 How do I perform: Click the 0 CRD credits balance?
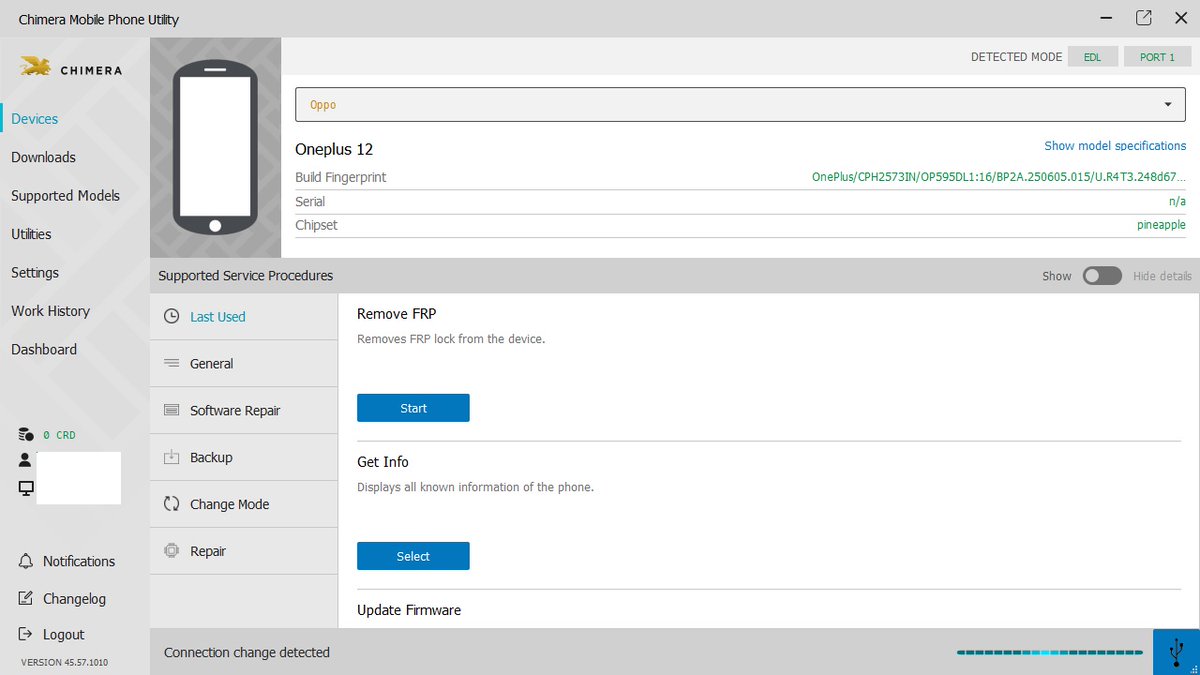click(x=59, y=435)
